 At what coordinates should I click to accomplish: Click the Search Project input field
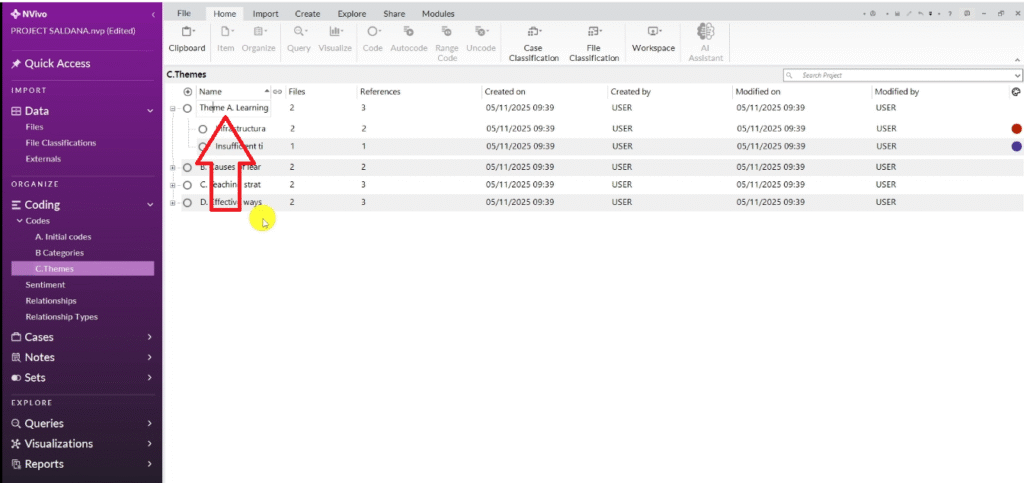coord(905,75)
